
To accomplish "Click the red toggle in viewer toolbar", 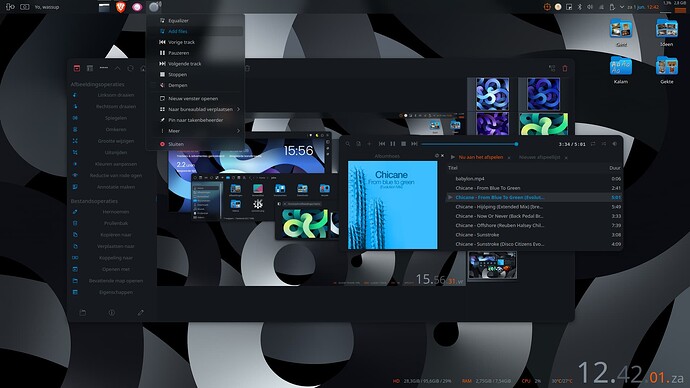I will [77, 68].
